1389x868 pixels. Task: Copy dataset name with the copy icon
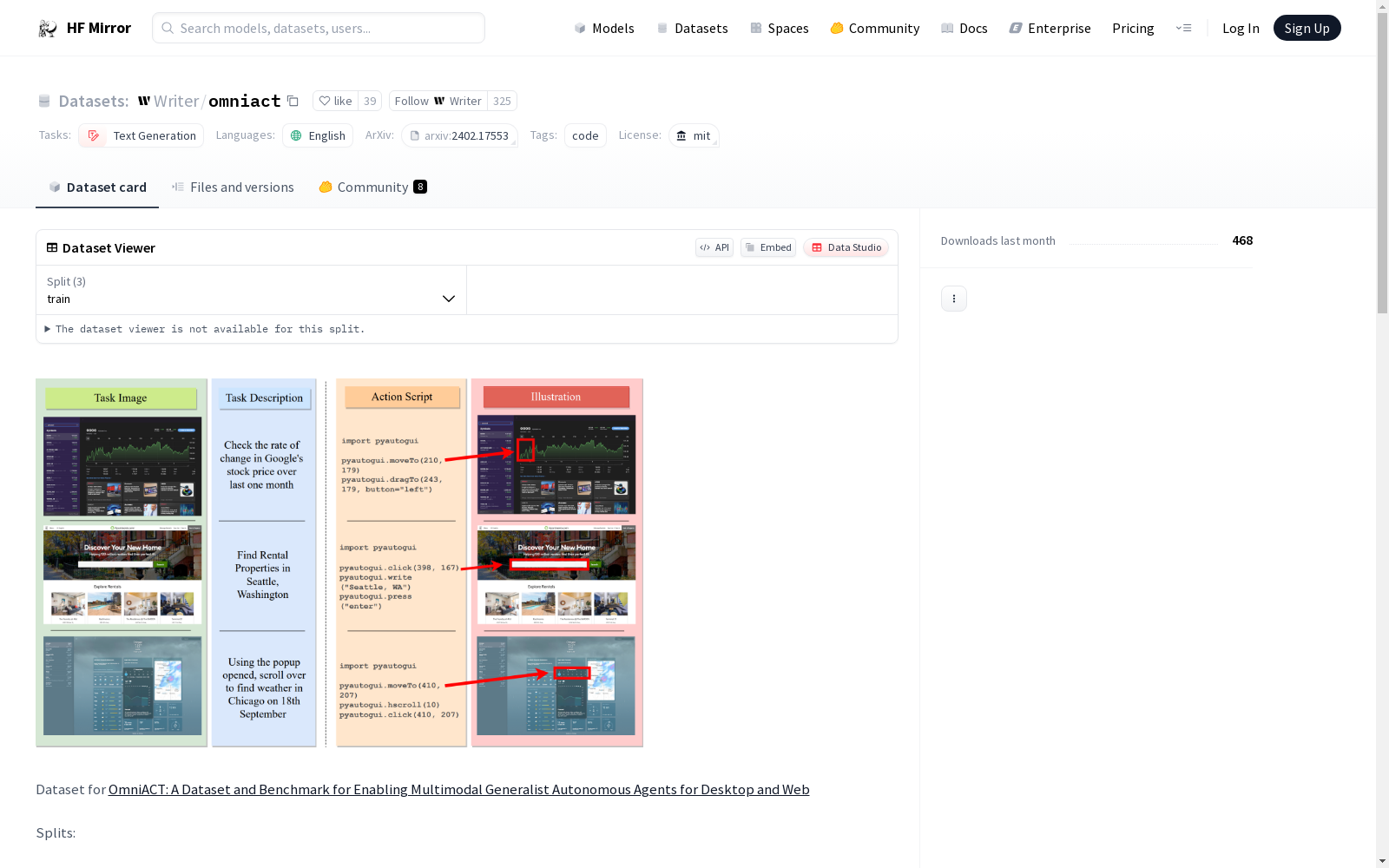[x=293, y=101]
